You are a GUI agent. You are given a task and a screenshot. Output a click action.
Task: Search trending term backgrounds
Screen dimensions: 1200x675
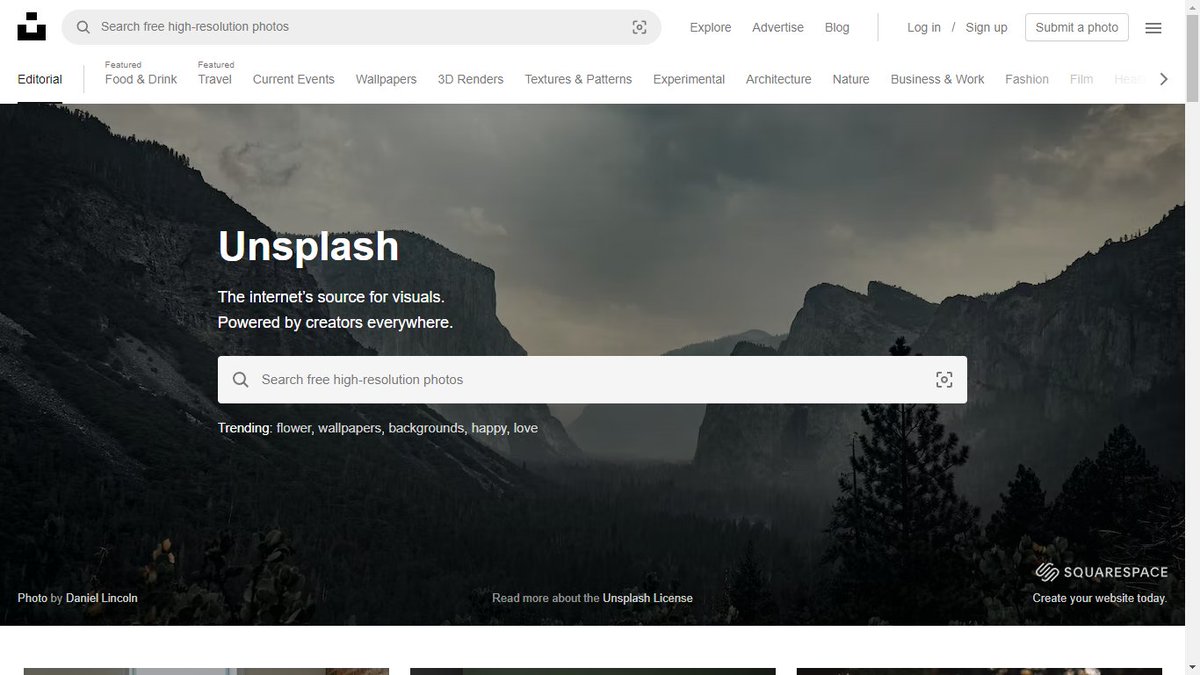(427, 428)
